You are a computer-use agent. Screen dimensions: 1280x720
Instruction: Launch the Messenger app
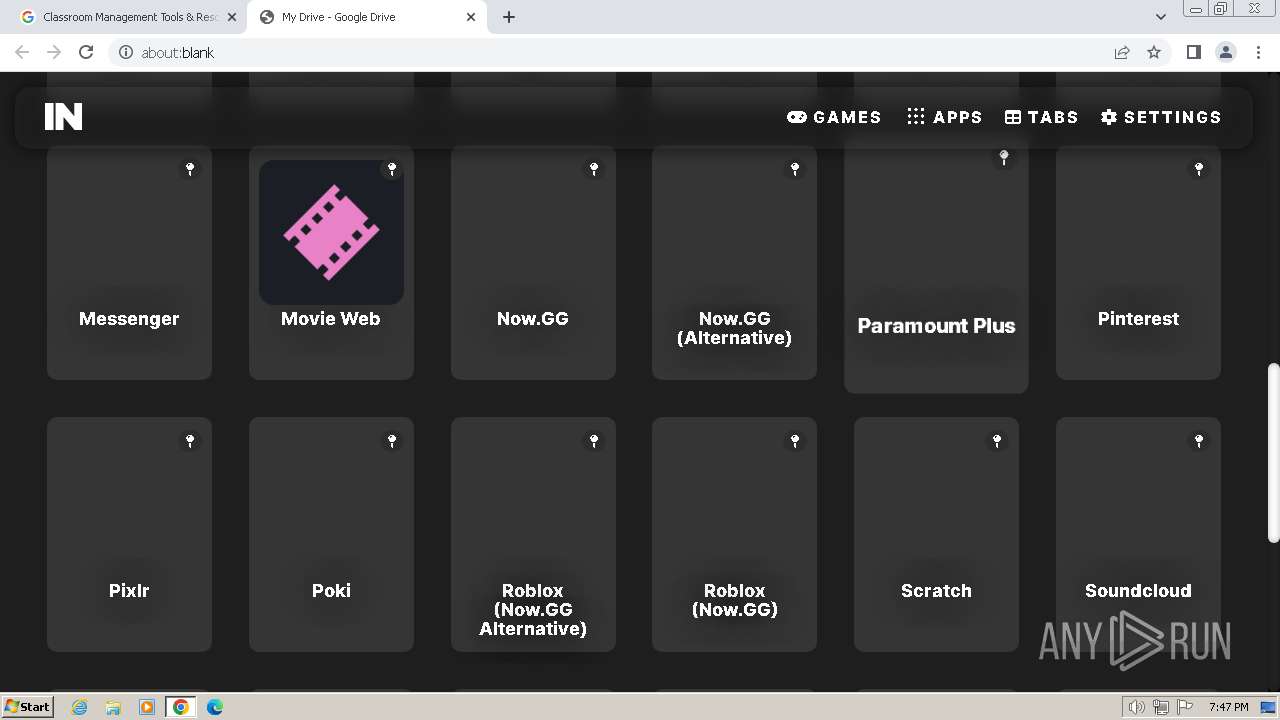(x=129, y=263)
